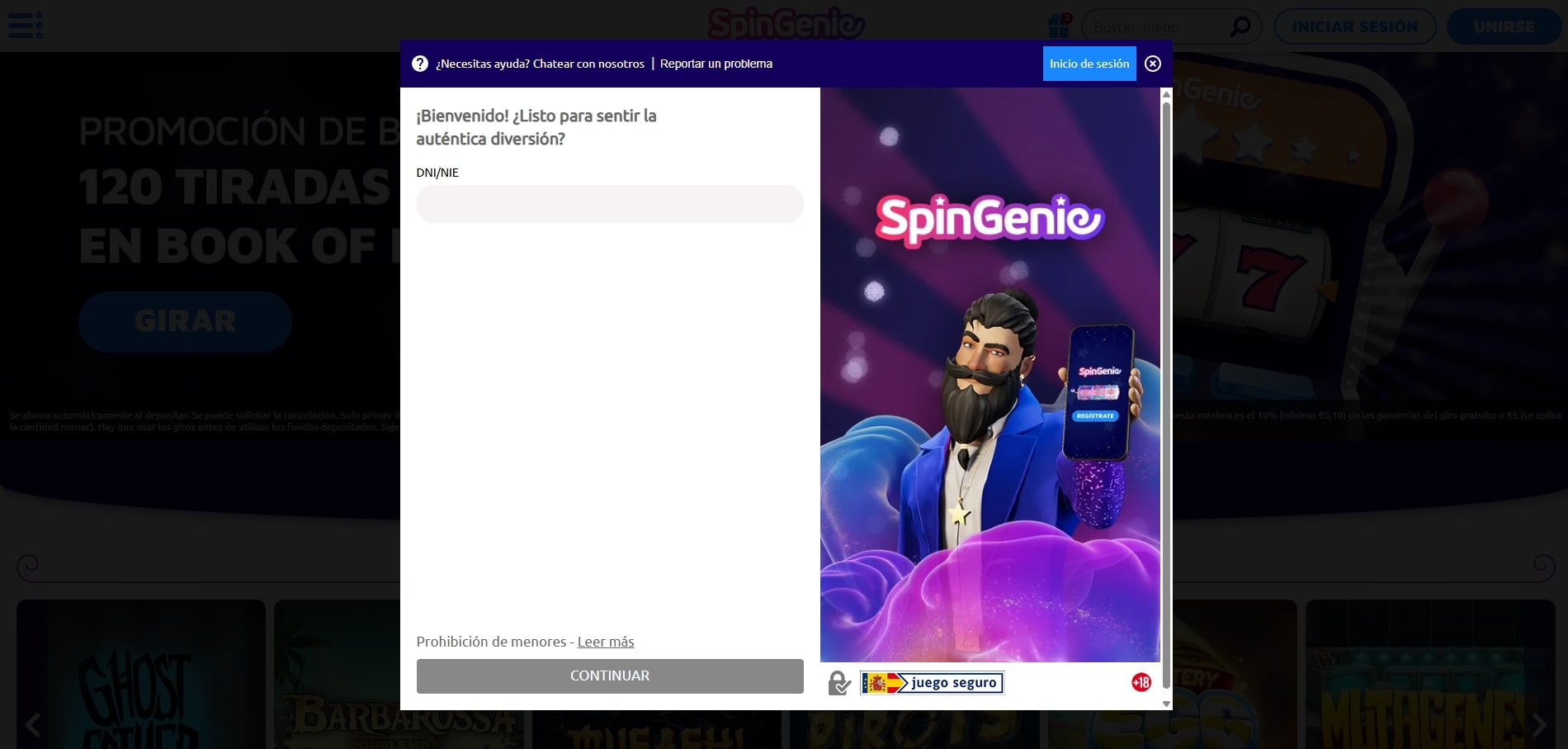The image size is (1568, 749).
Task: Click the gift box promotions icon
Action: (x=1059, y=26)
